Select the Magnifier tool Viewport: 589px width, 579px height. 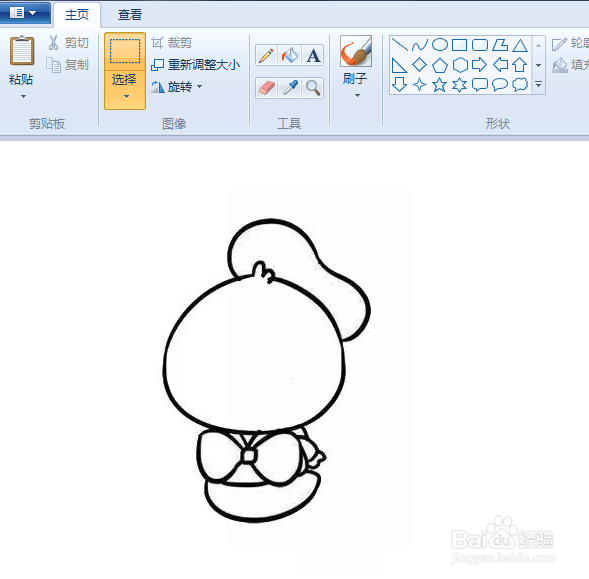click(313, 88)
